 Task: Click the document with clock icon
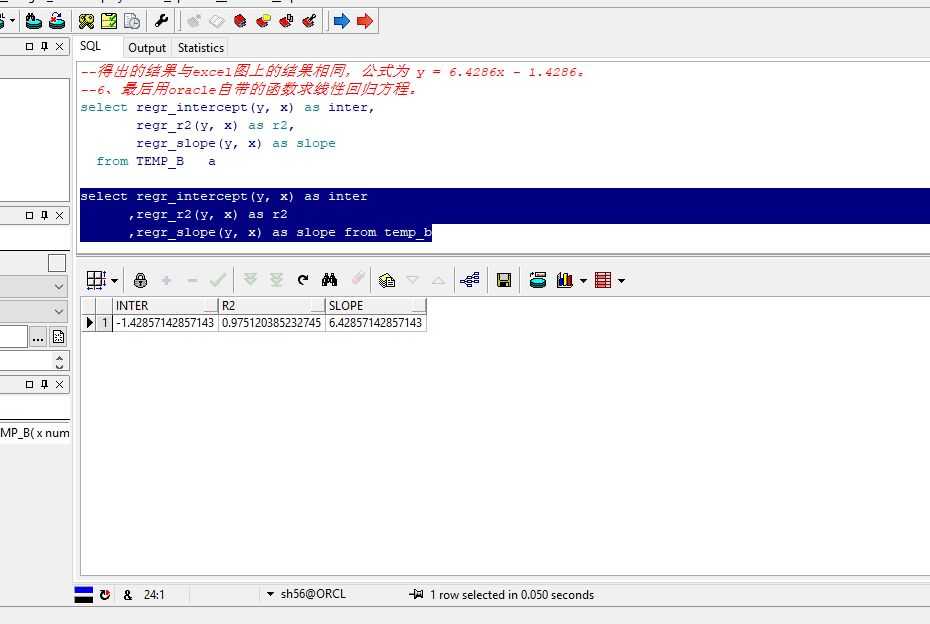pyautogui.click(x=132, y=21)
